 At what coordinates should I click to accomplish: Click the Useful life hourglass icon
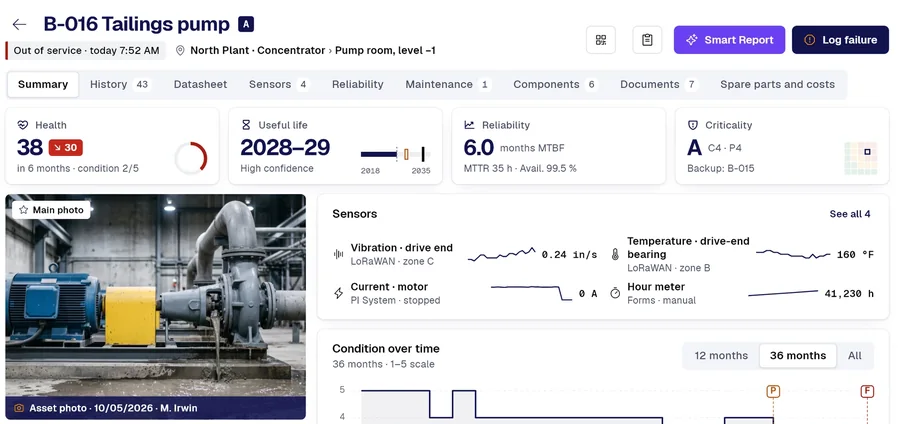[246, 125]
